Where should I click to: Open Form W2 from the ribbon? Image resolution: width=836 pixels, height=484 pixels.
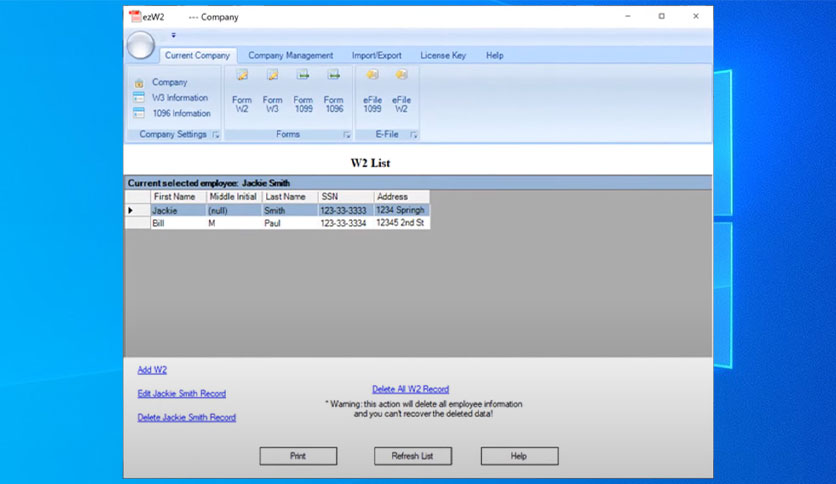pyautogui.click(x=242, y=91)
